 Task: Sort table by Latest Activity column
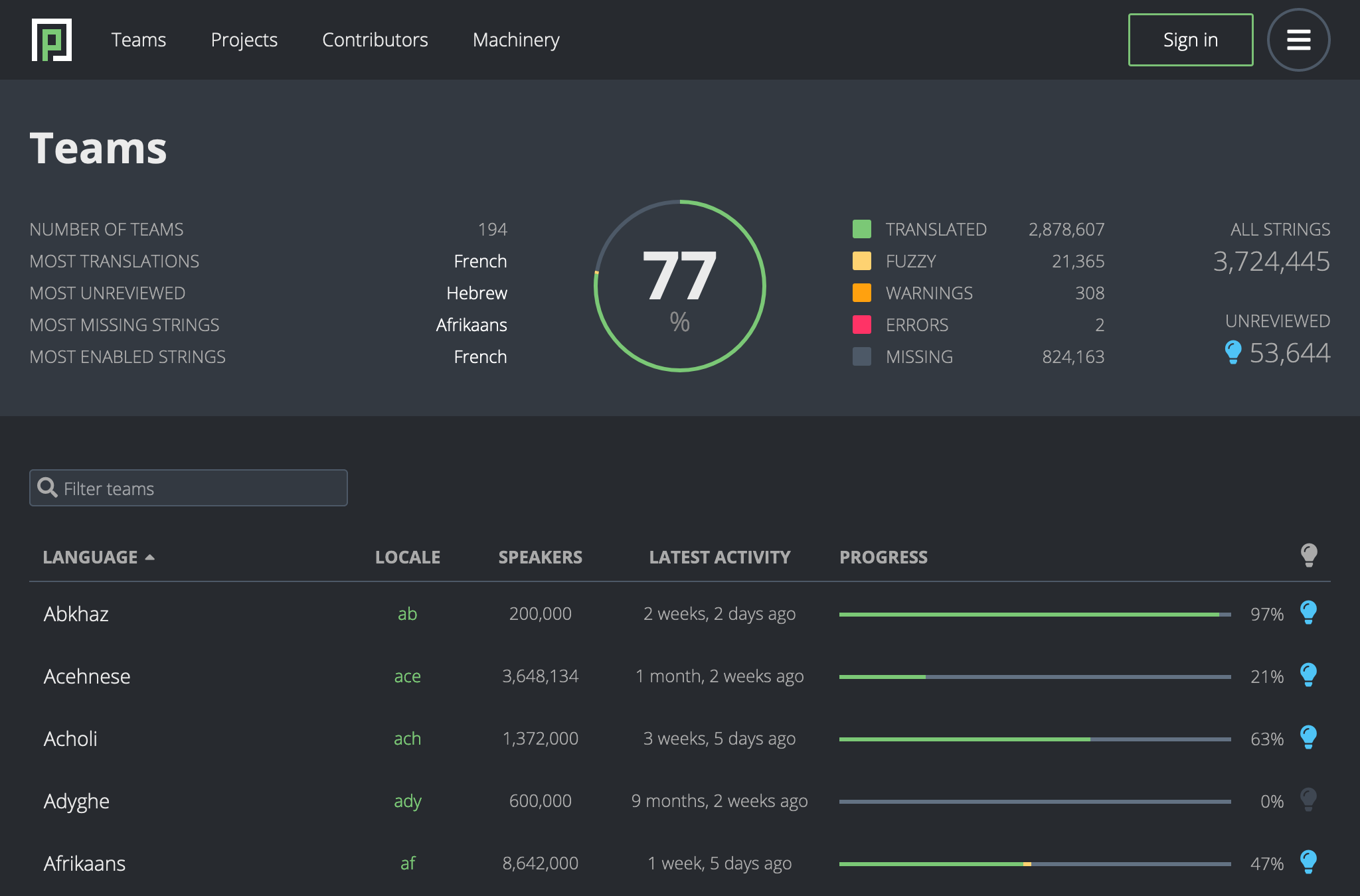tap(719, 558)
